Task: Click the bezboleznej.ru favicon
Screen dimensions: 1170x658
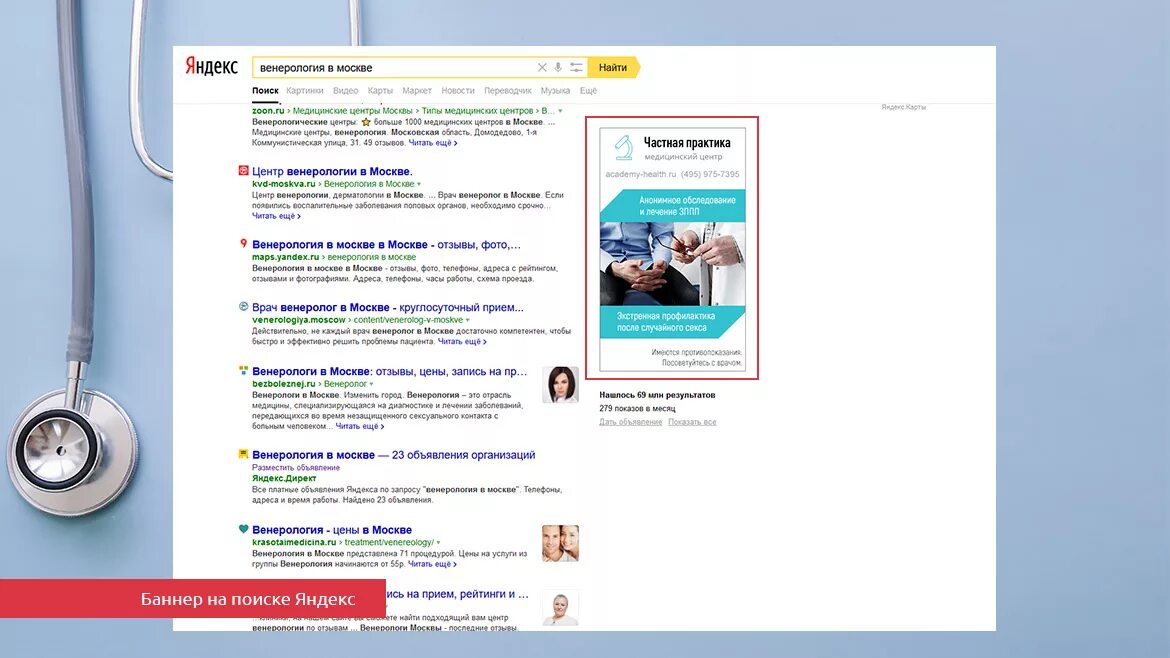Action: tap(243, 369)
